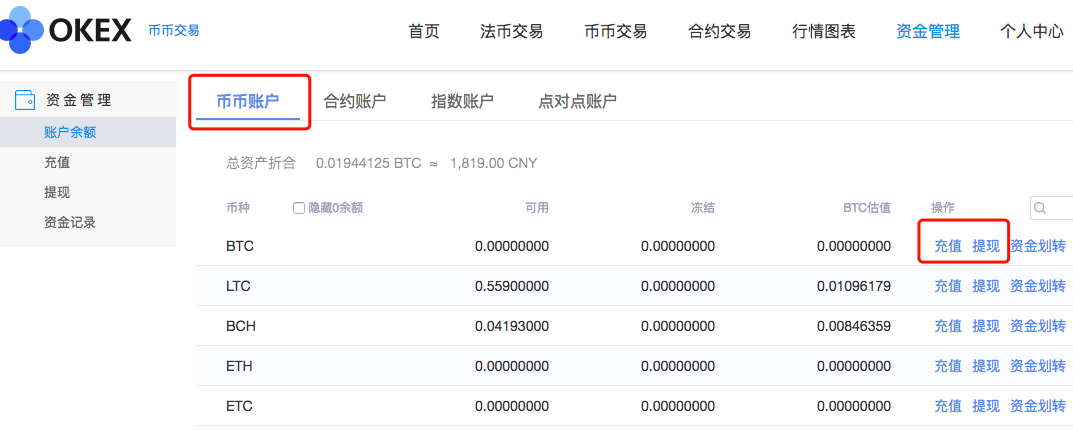The height and width of the screenshot is (430, 1073).
Task: Click 资金划转 for LTC
Action: coord(1038,286)
